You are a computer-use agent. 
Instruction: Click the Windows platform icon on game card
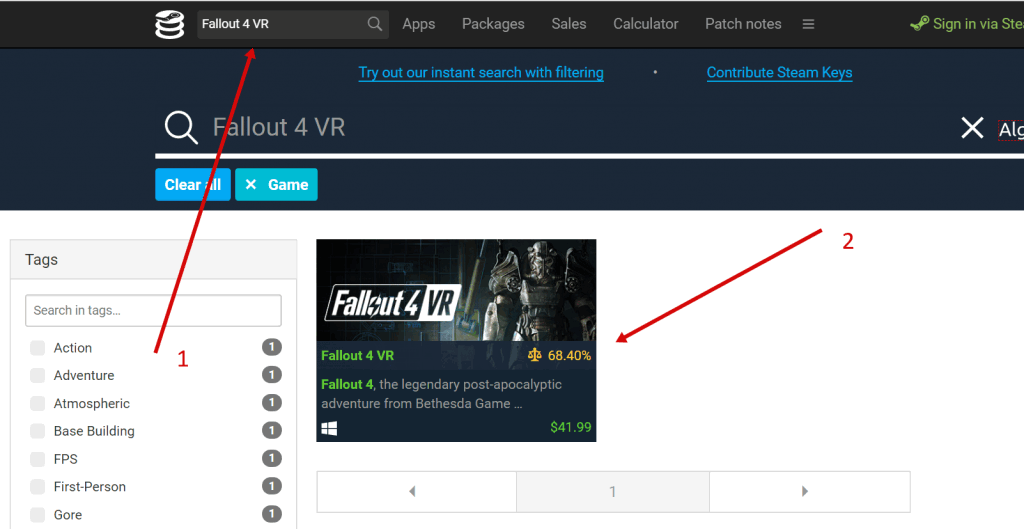[x=329, y=428]
